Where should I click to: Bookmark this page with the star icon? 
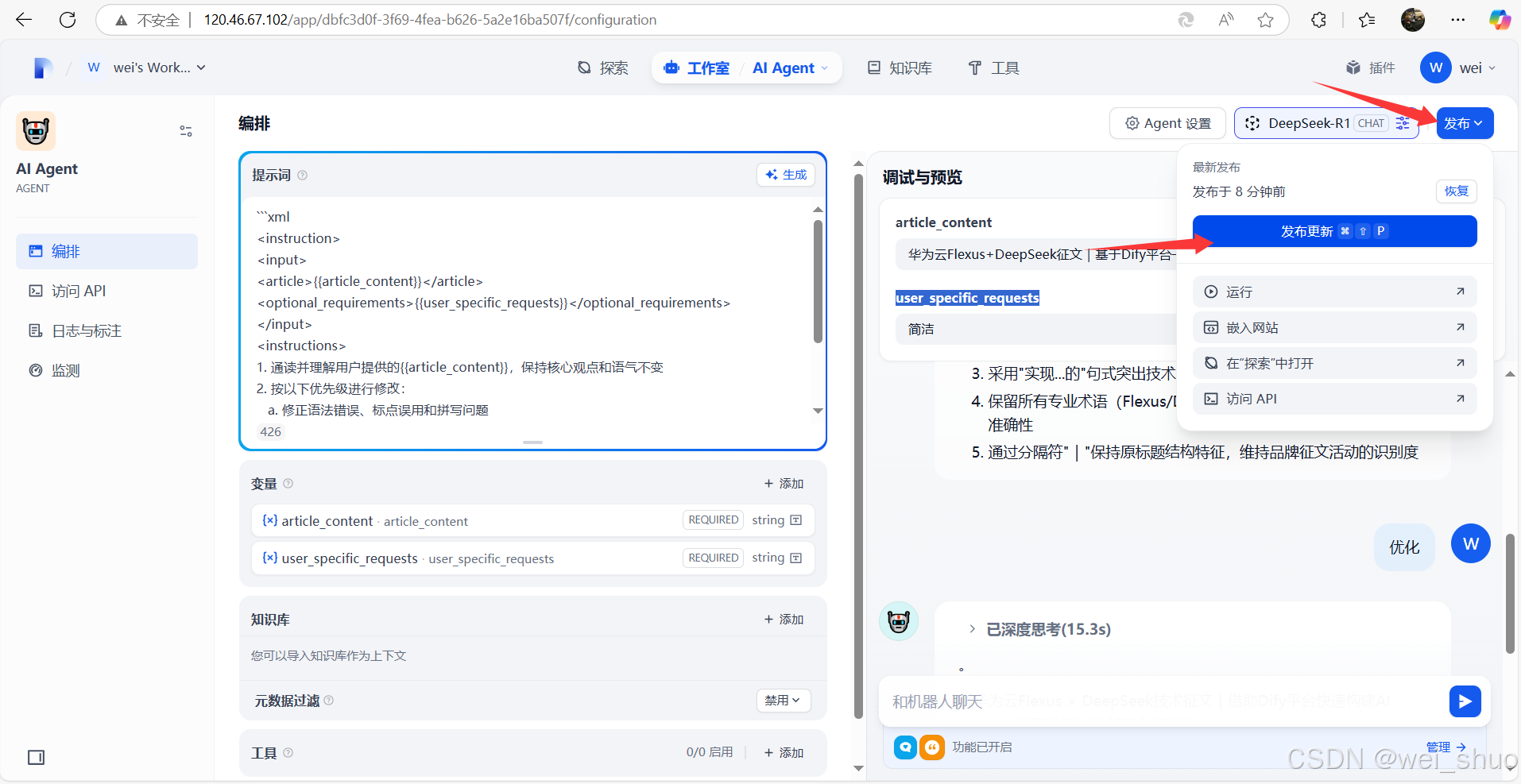[1266, 20]
